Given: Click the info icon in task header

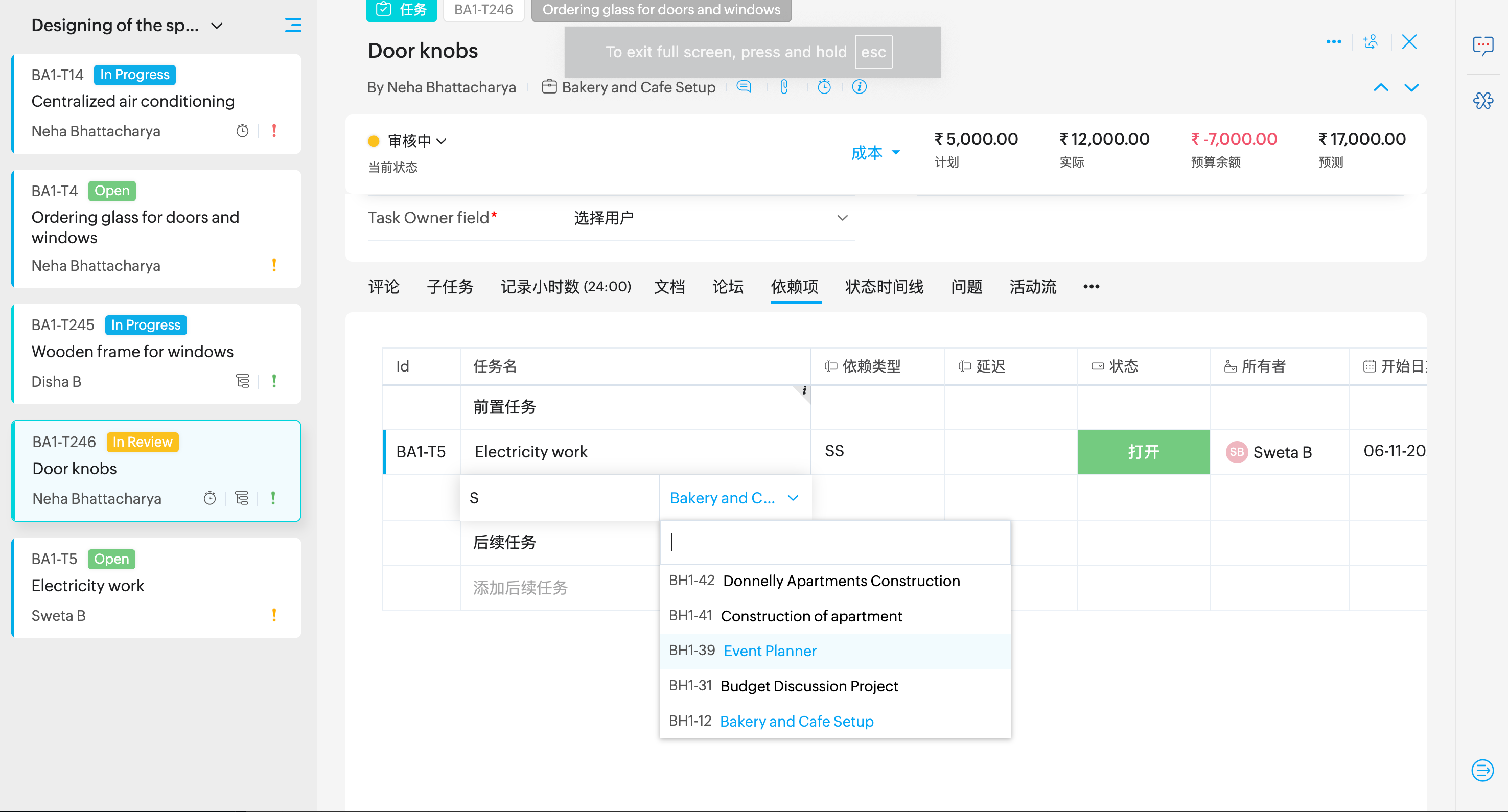Looking at the screenshot, I should tap(859, 87).
